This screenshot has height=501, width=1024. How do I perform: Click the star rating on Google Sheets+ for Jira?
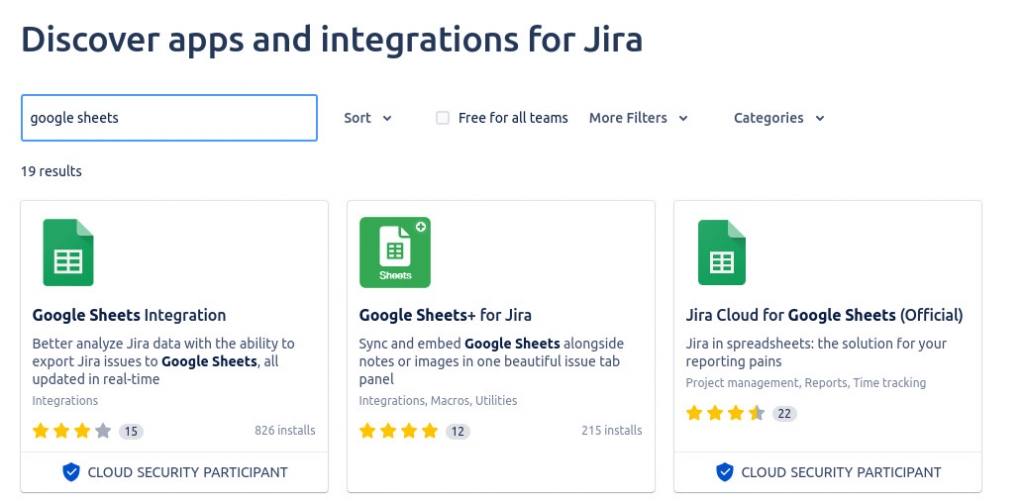pos(399,431)
